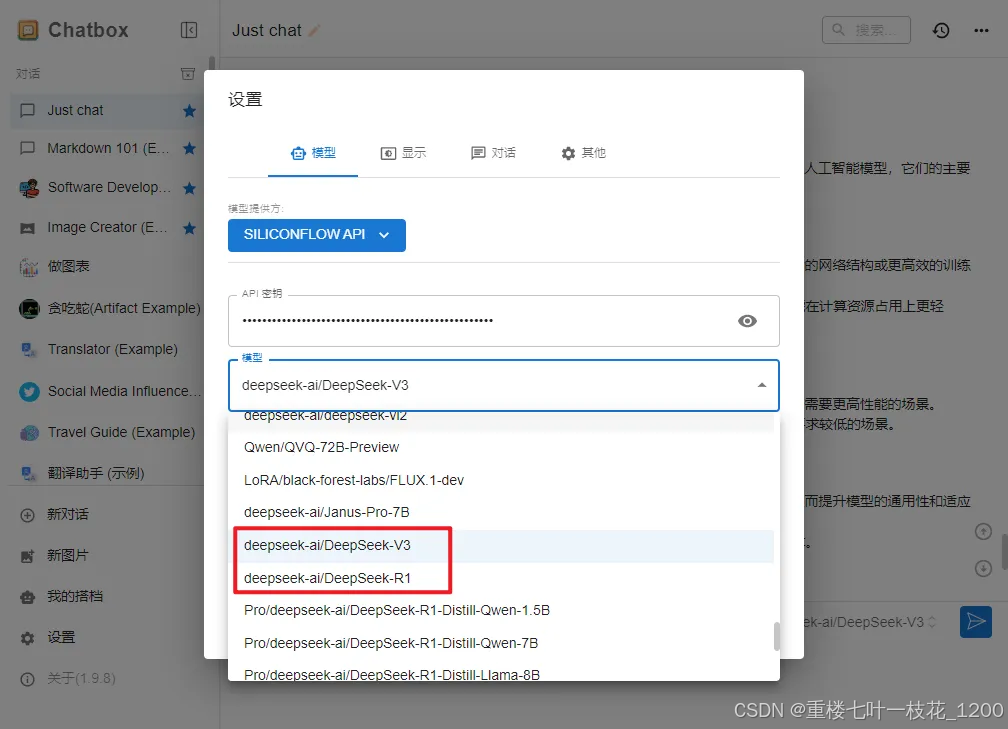This screenshot has width=1008, height=729.
Task: Collapse the sidebar panel icon
Action: 189,30
